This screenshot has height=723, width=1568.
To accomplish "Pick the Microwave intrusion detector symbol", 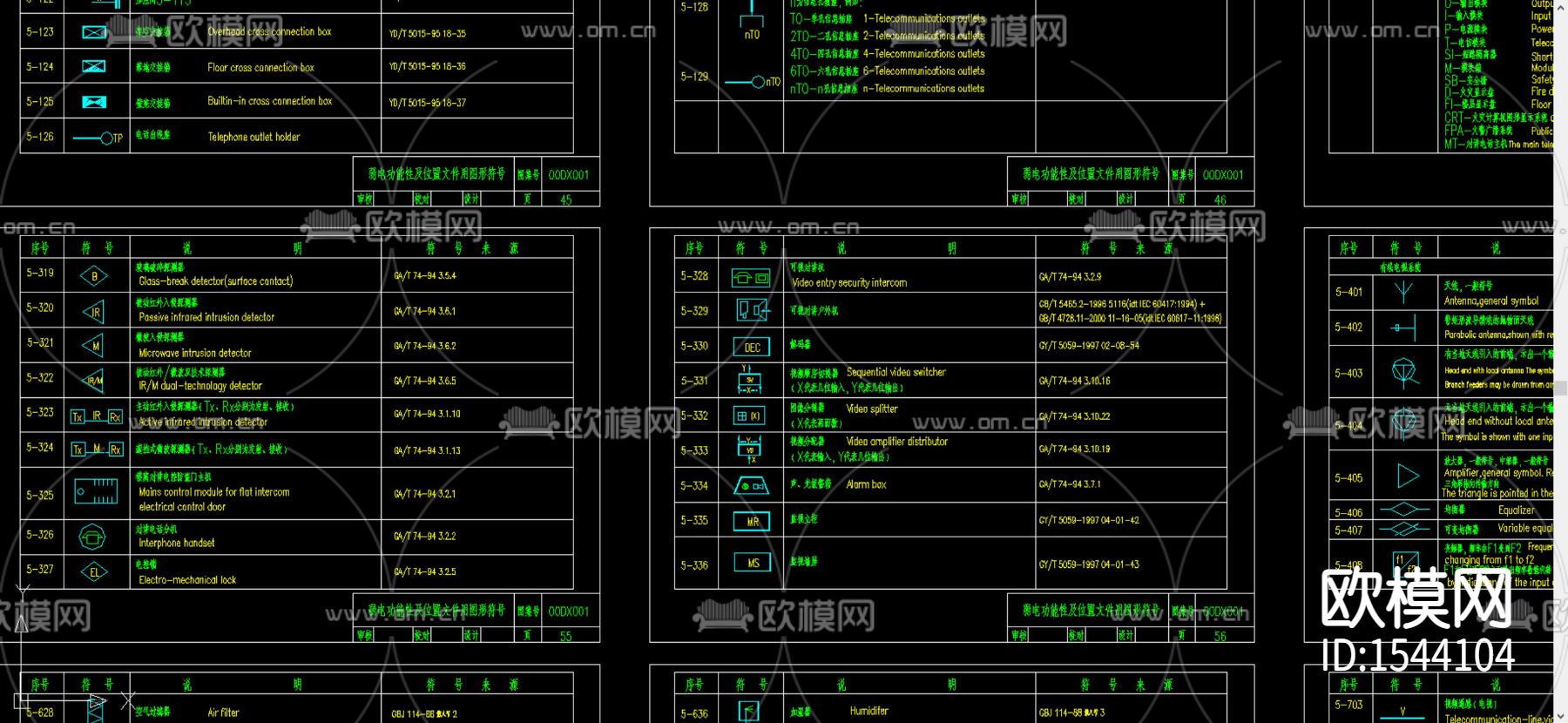I will 93,346.
